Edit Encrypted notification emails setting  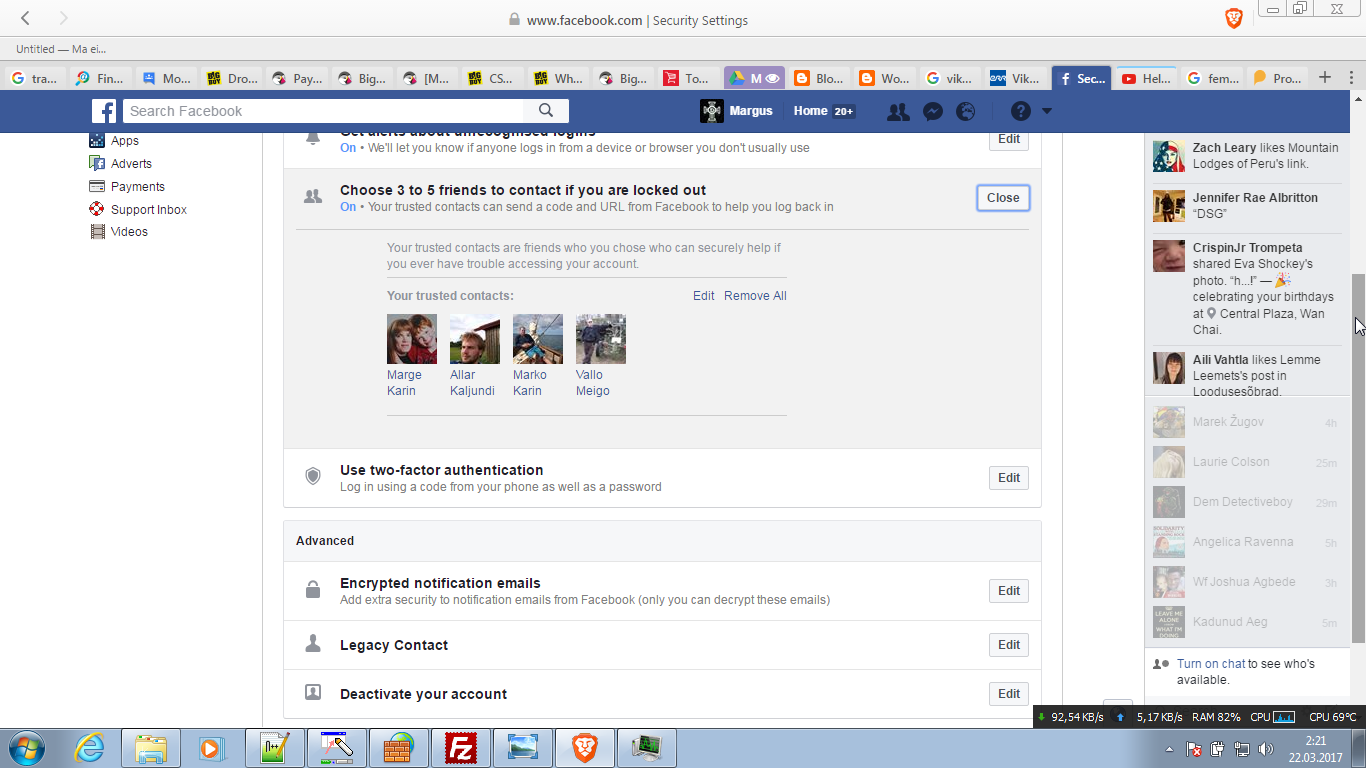pos(1009,591)
